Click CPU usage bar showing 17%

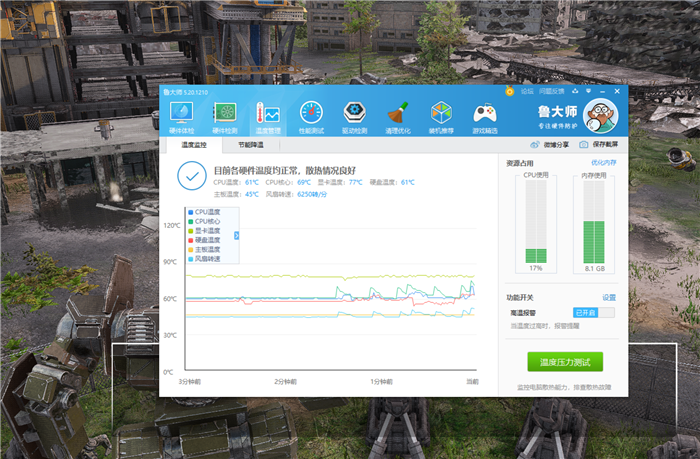coord(536,222)
